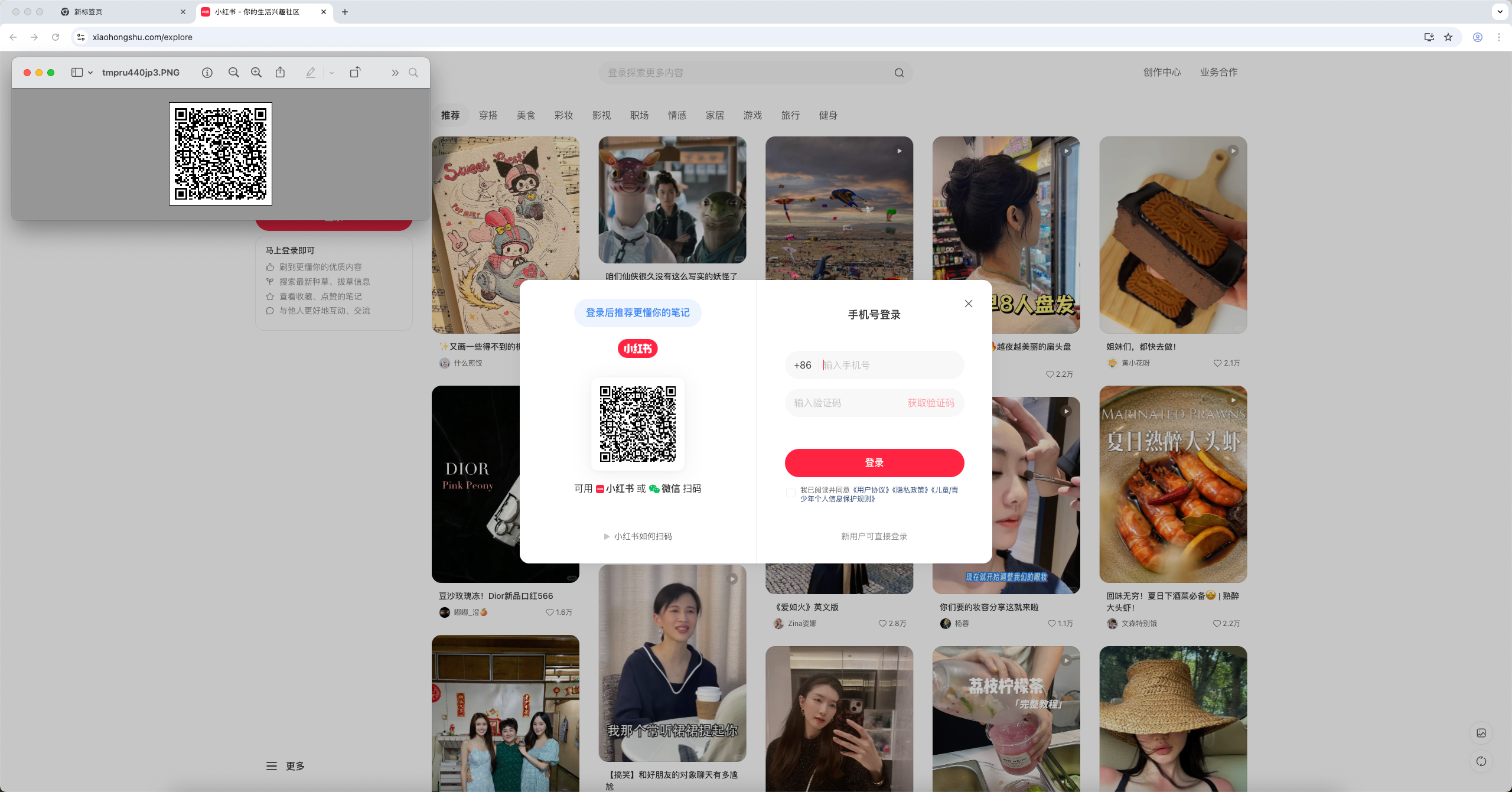The image size is (1512, 792).
Task: Switch to the 新标签页 browser tab
Action: click(89, 12)
